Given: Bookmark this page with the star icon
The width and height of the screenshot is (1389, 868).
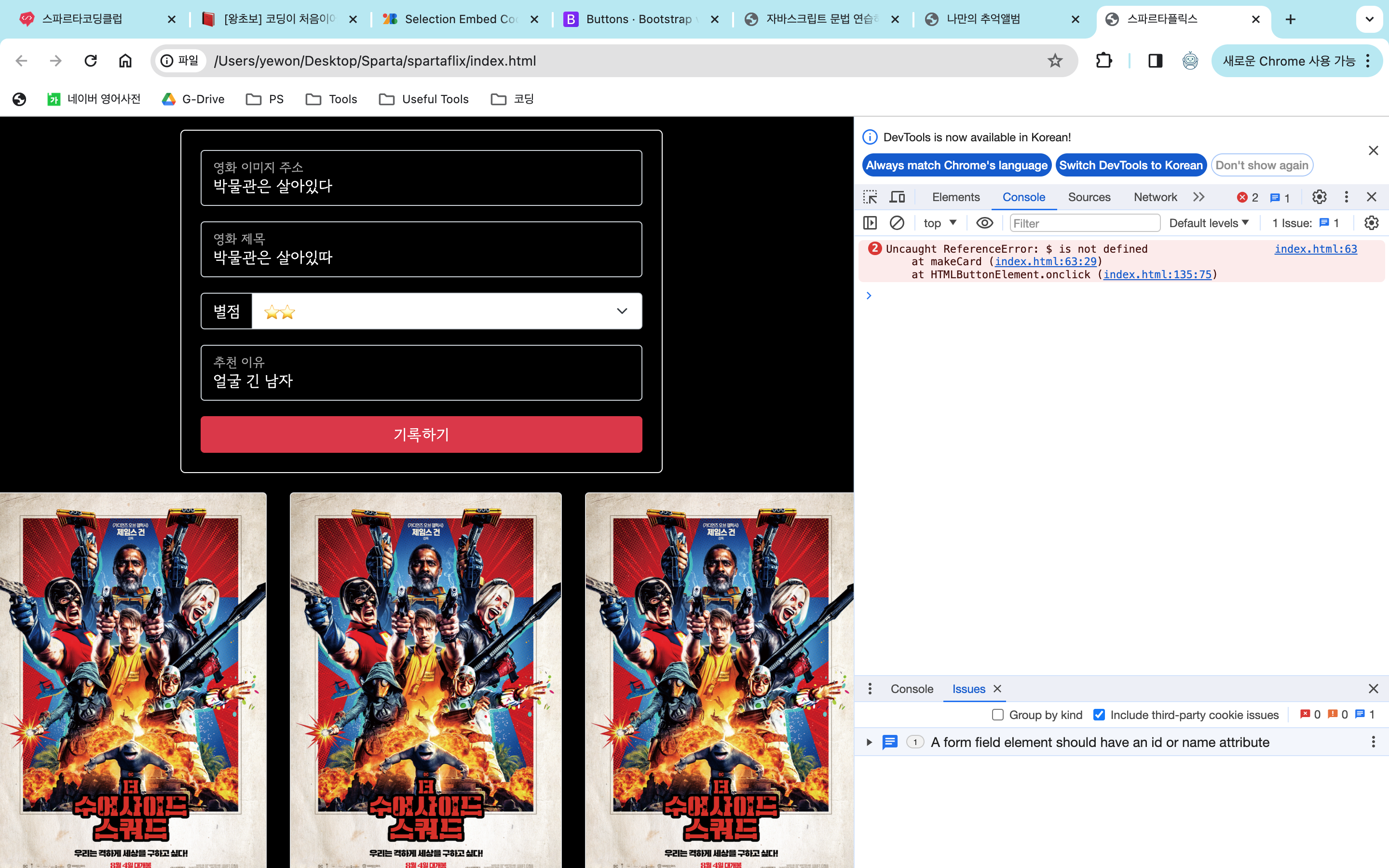Looking at the screenshot, I should tap(1055, 61).
